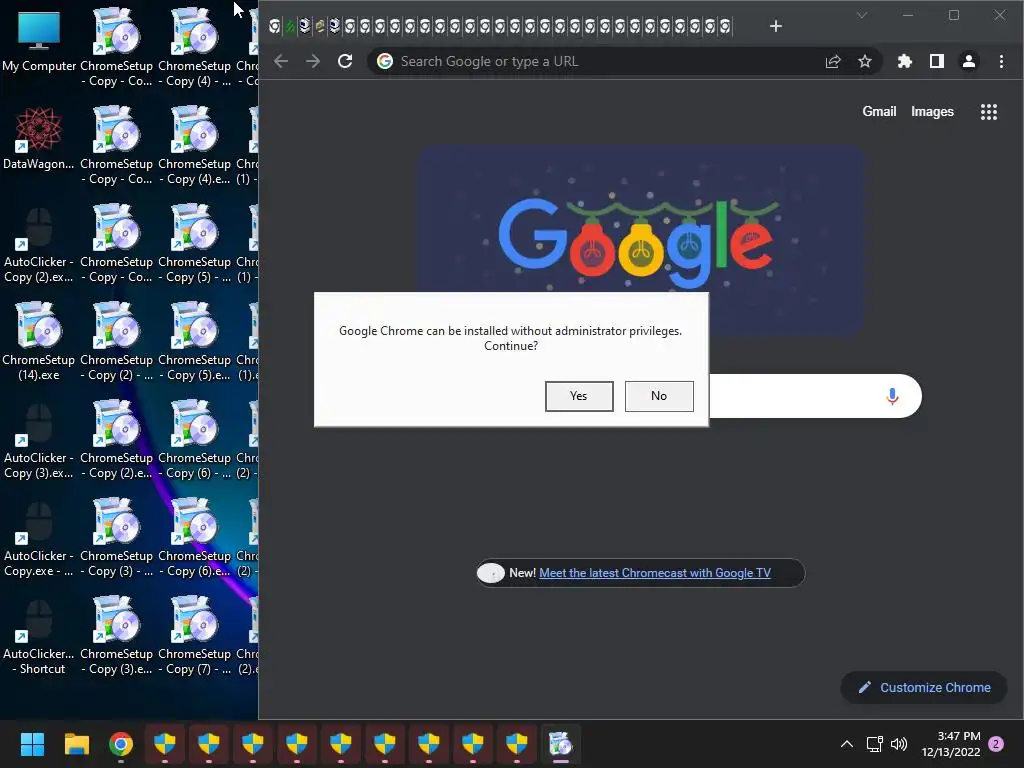Select AutoClicker - Shortcut desktop icon
1024x768 pixels.
click(39, 637)
